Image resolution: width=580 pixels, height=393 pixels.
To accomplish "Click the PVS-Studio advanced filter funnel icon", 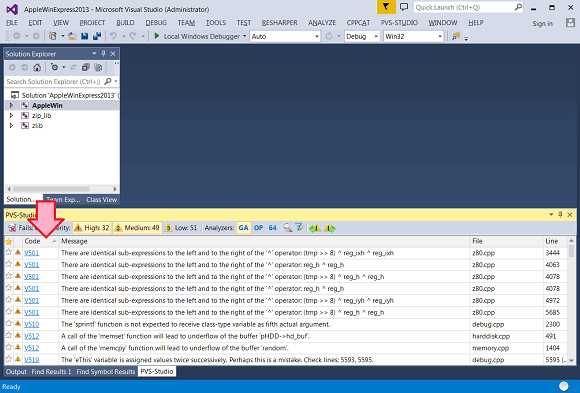I will pos(299,228).
